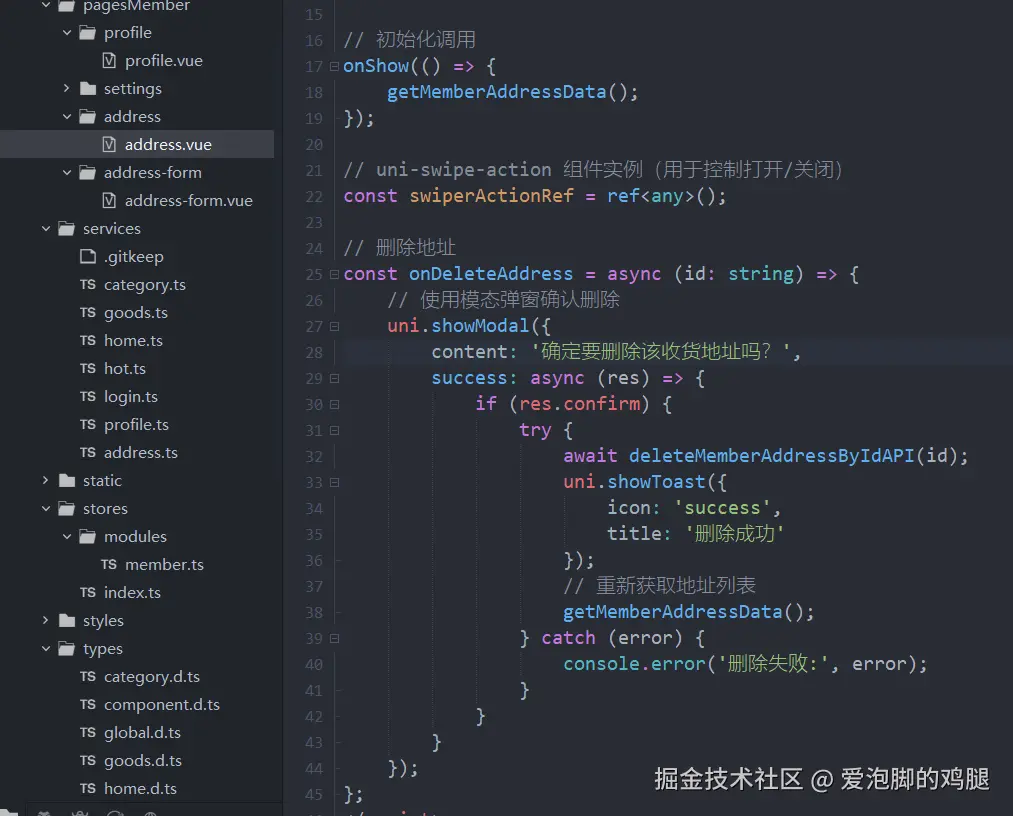Expand the settings folder
The height and width of the screenshot is (816, 1013).
67,88
